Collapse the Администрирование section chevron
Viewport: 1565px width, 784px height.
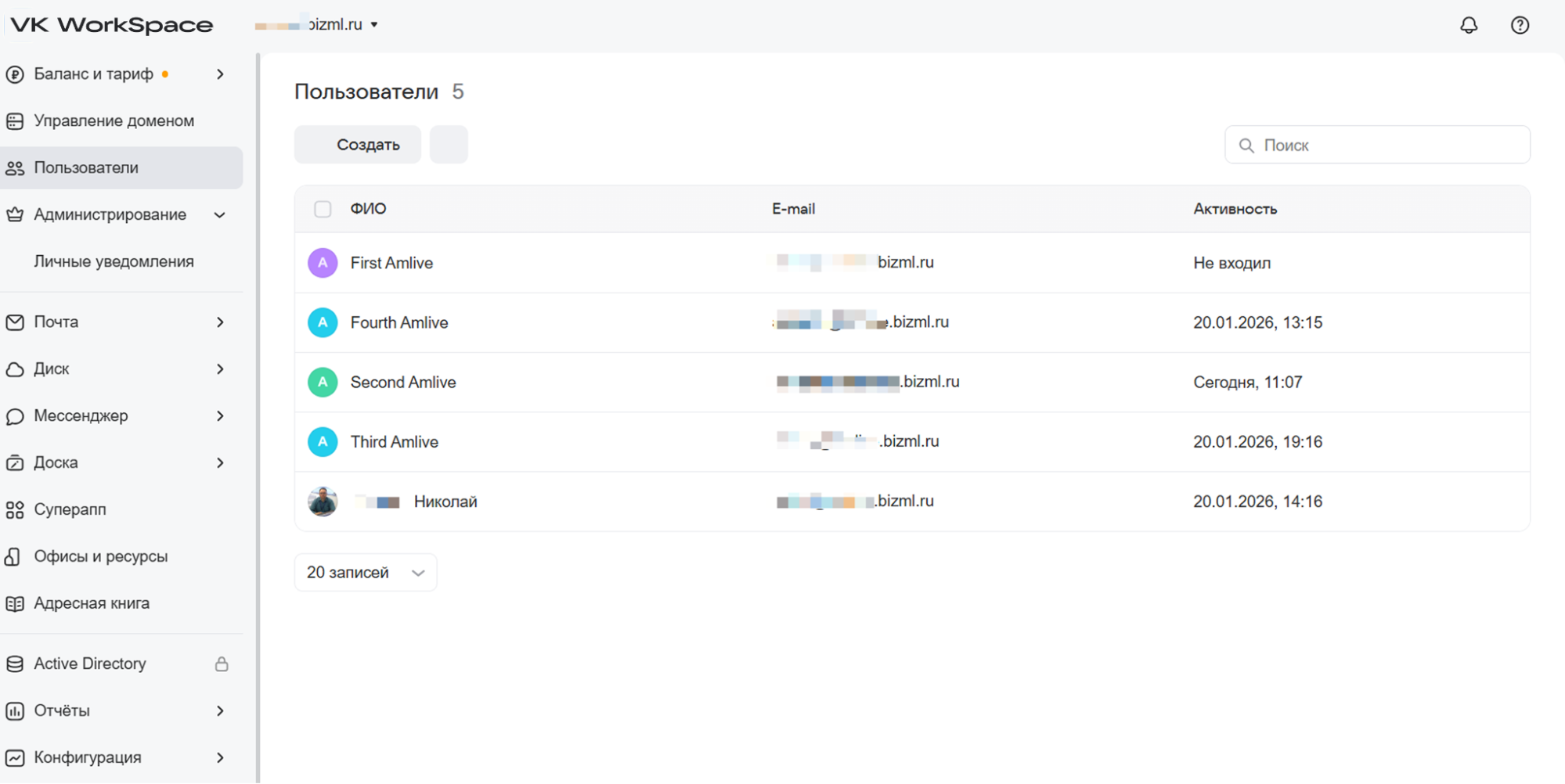[x=220, y=215]
